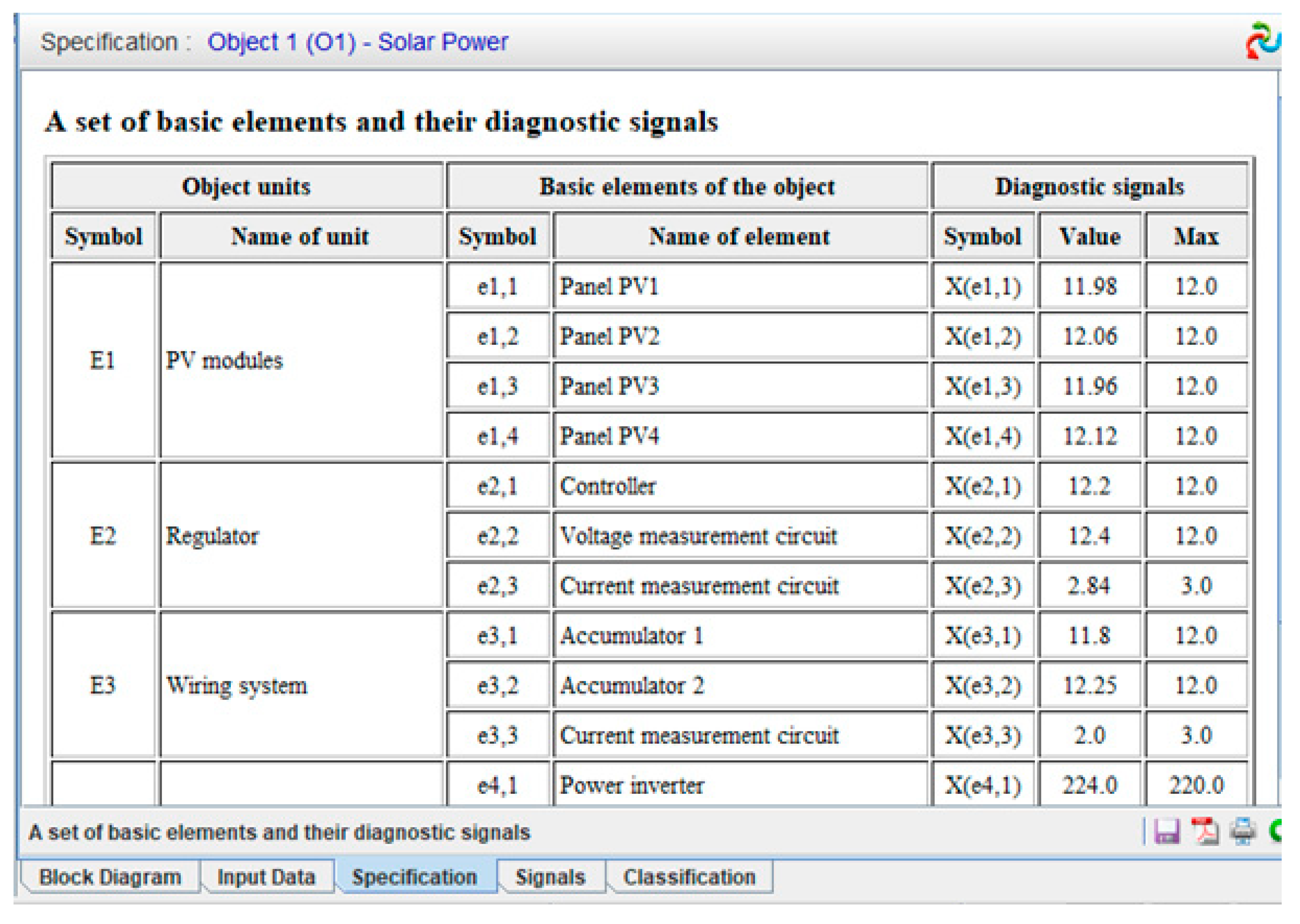Screen dimensions: 1300x924
Task: Select the Specification tab
Action: [414, 877]
